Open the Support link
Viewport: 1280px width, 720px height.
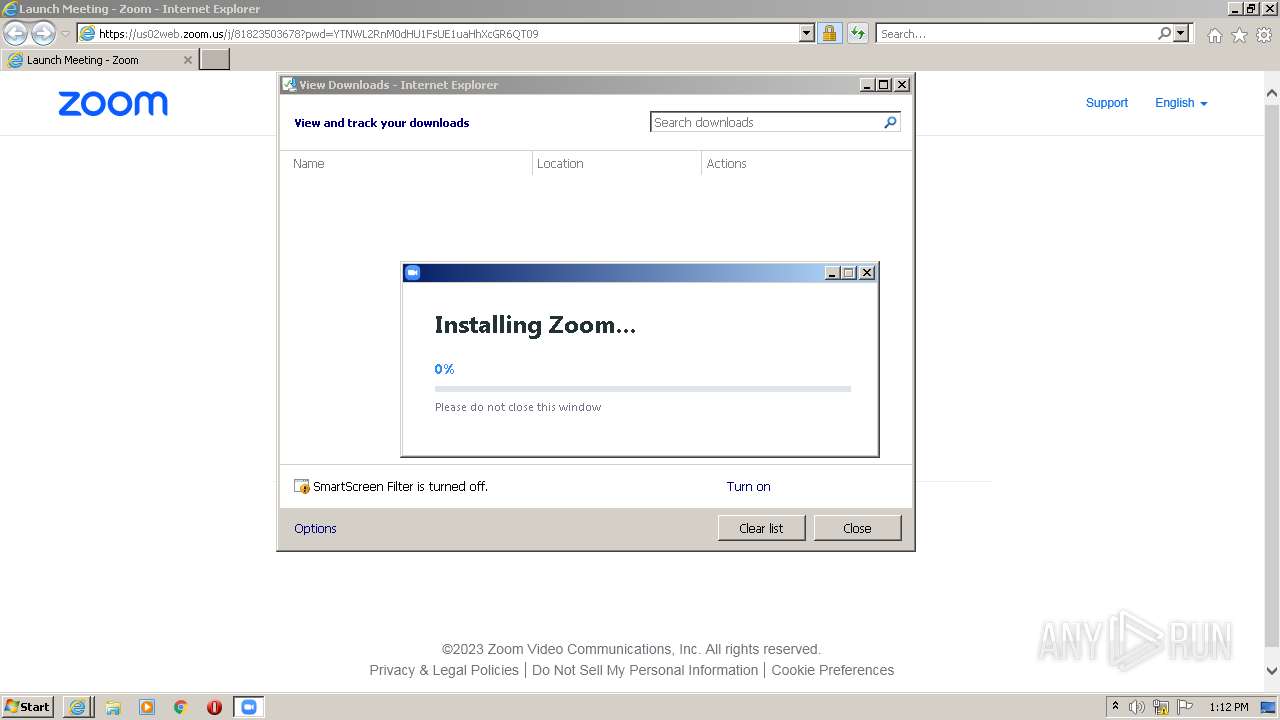1107,103
